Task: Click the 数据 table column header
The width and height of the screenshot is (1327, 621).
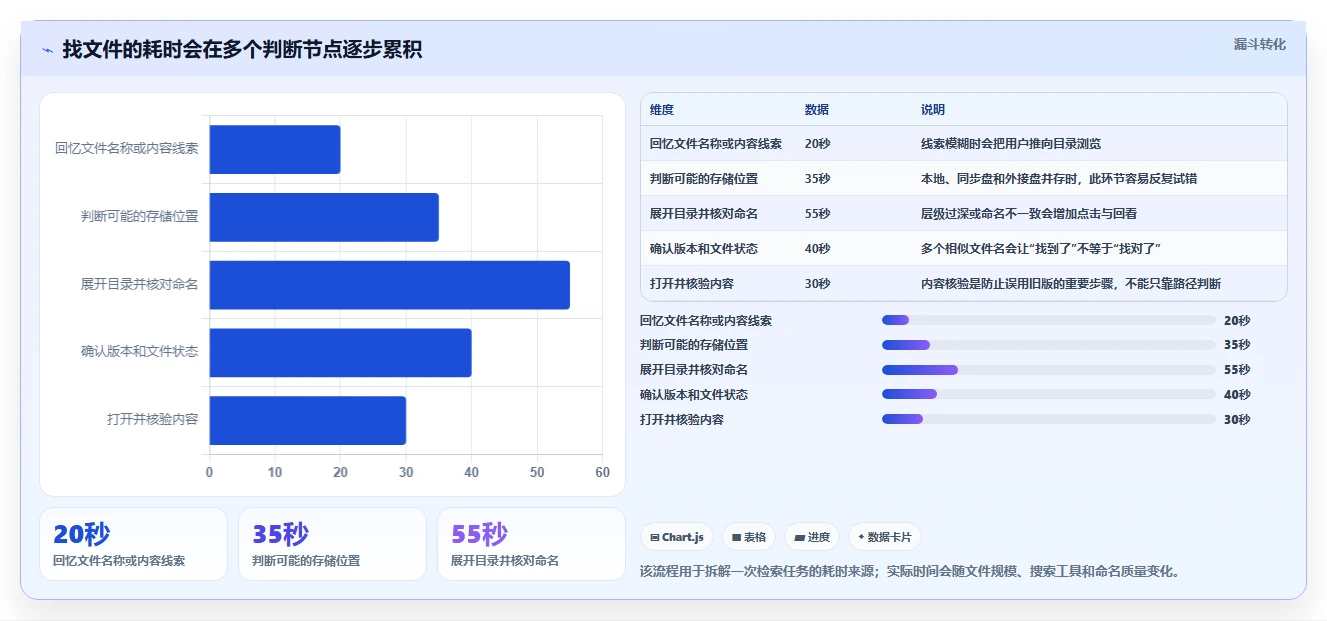Action: [x=816, y=110]
